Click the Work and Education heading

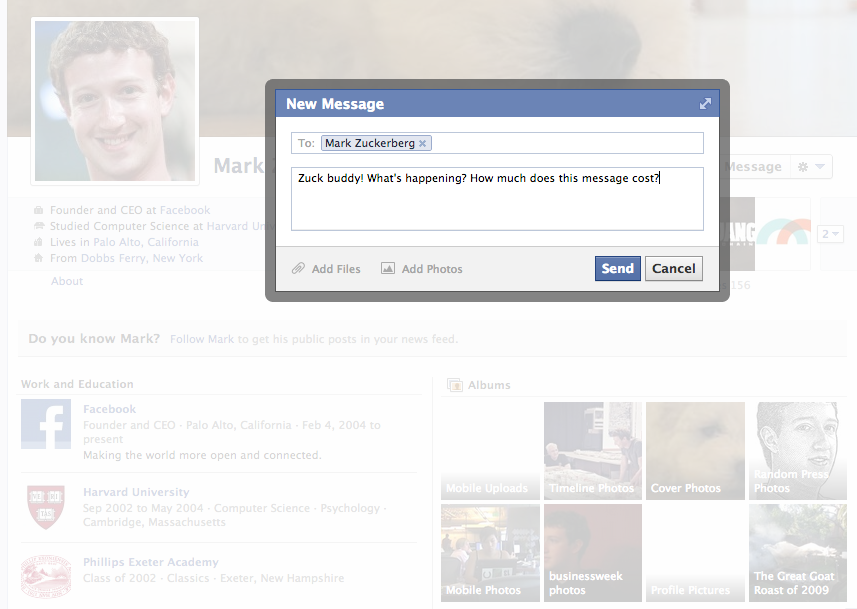(x=77, y=384)
